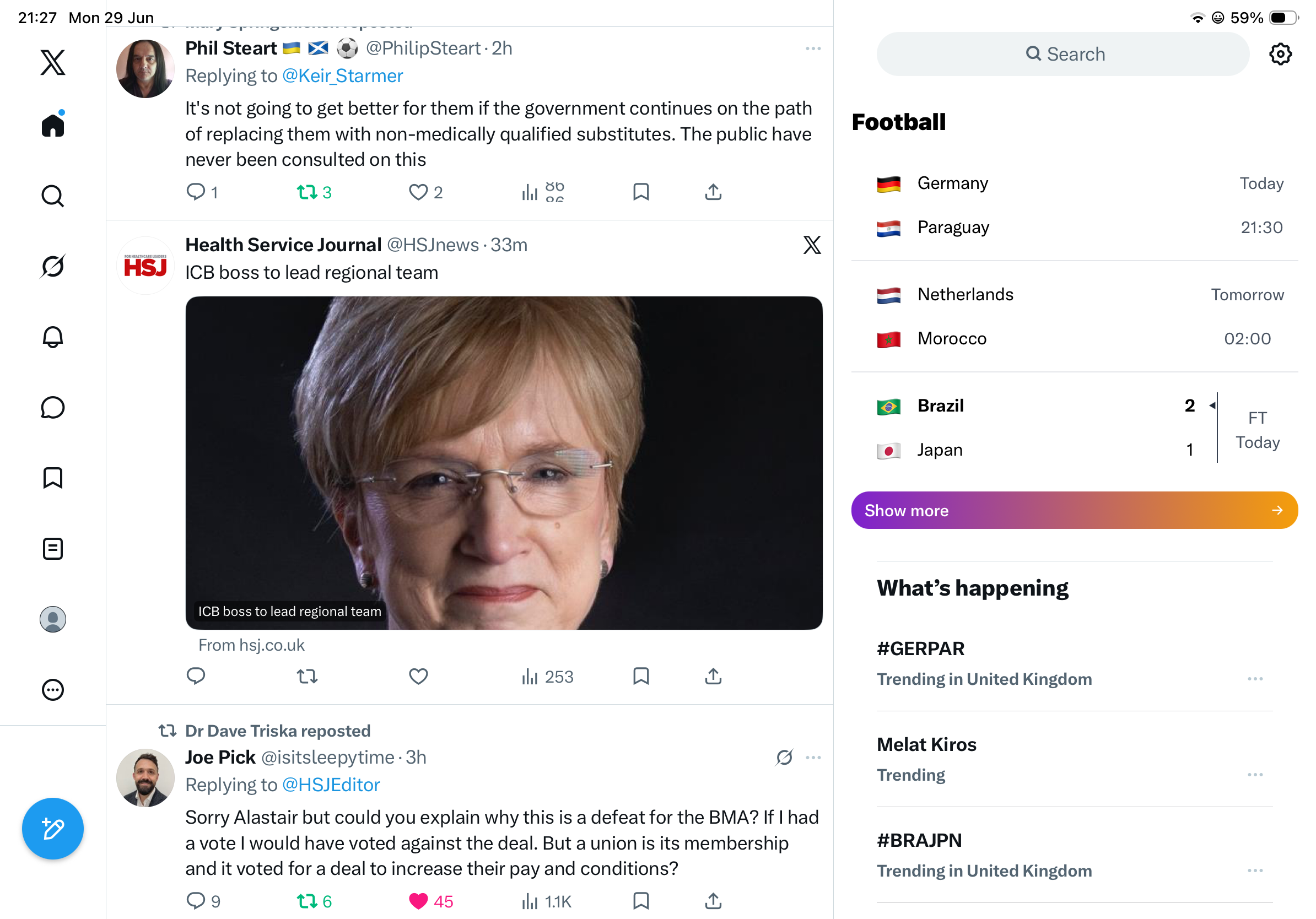The height and width of the screenshot is (919, 1316).
Task: Click Show more under Football
Action: 1074,510
